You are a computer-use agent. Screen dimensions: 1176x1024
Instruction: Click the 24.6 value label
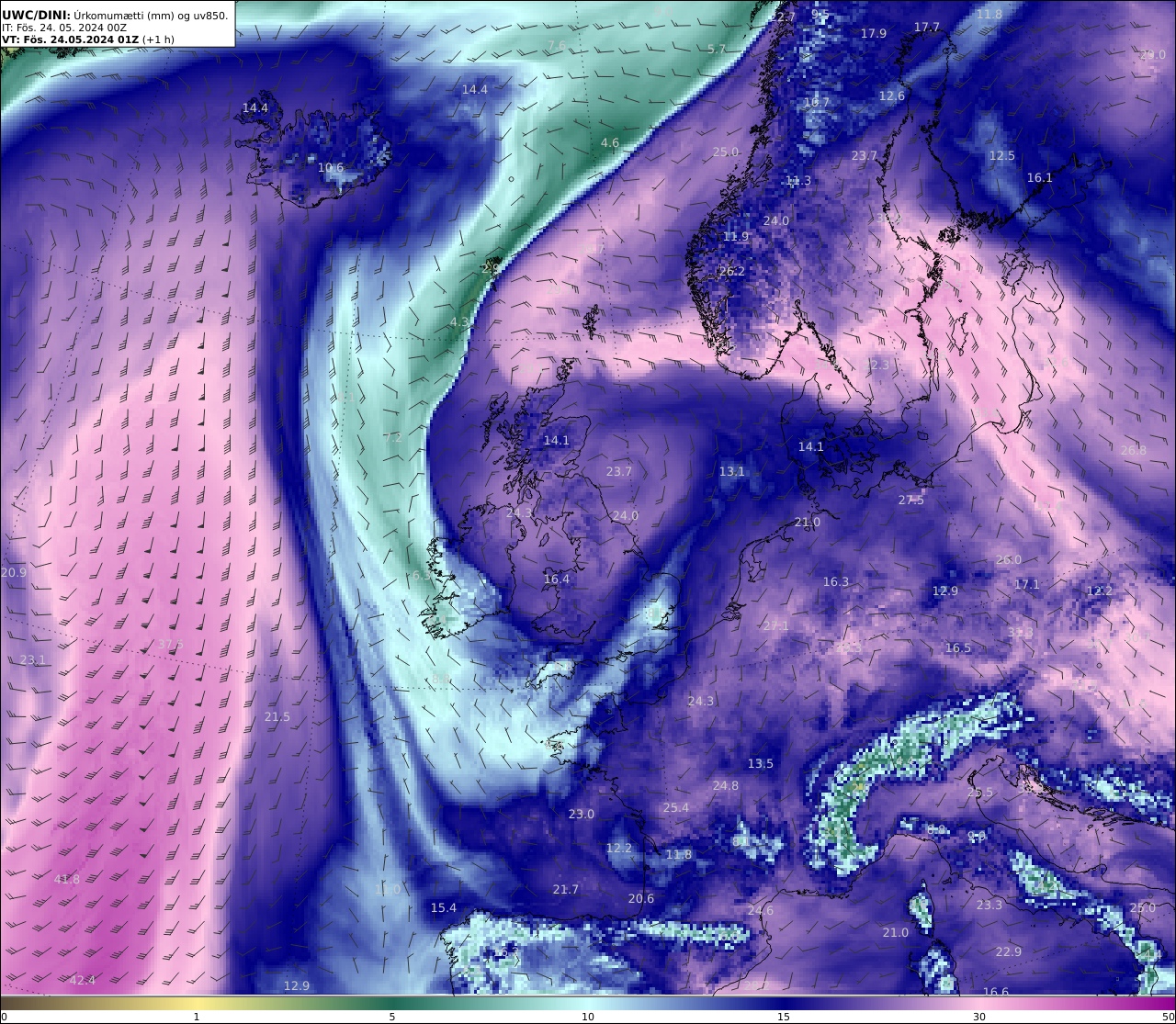click(x=761, y=911)
